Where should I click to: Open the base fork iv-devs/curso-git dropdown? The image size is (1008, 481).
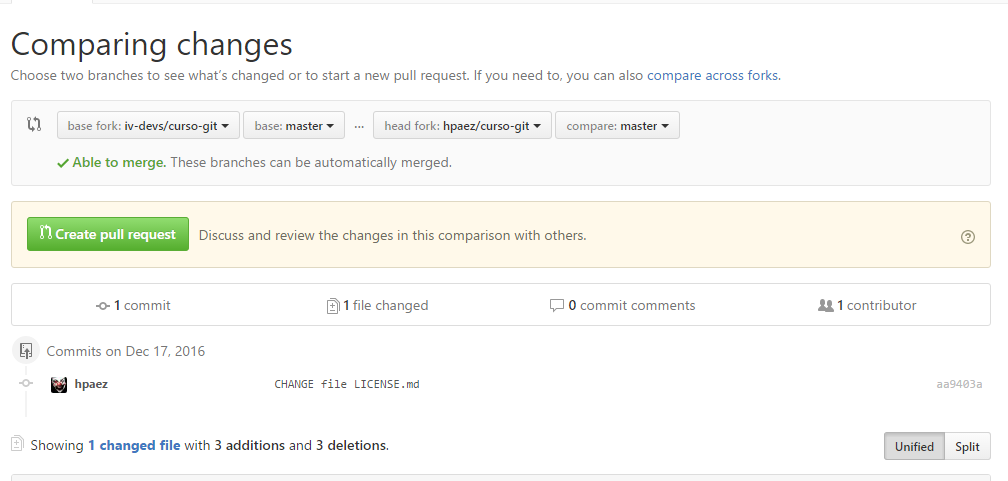coord(148,125)
